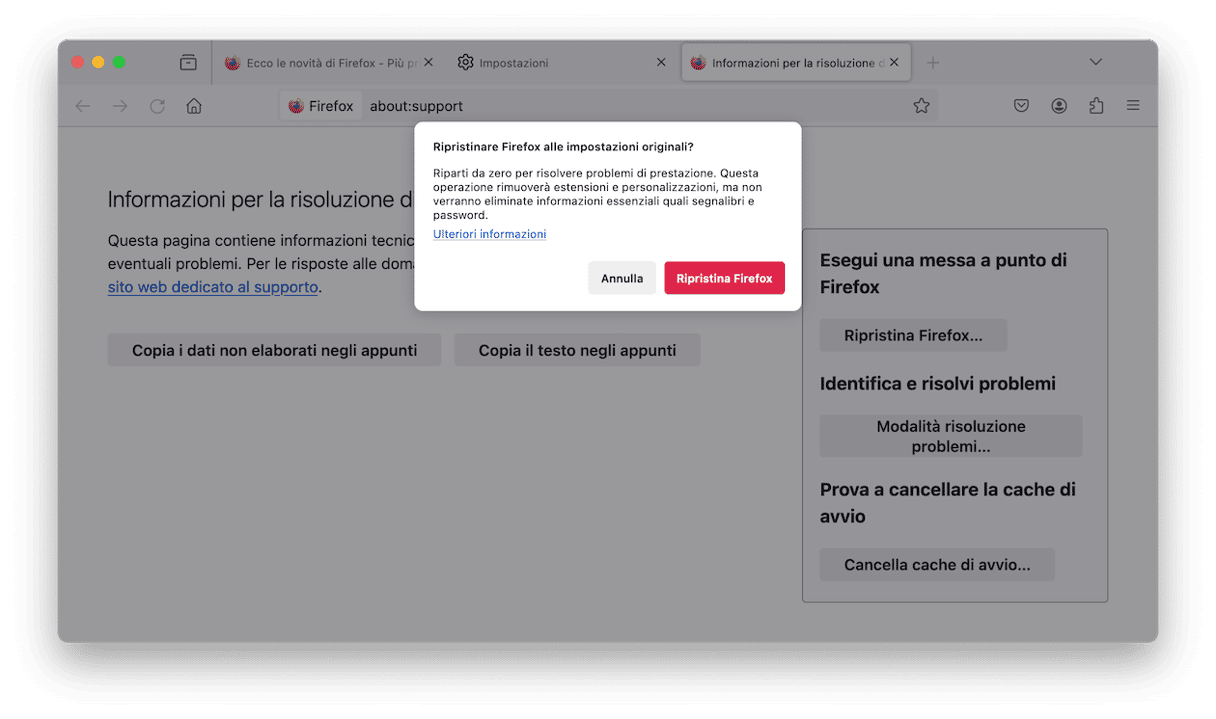Expand the list all tabs chevron
The image size is (1216, 719).
(x=1096, y=62)
